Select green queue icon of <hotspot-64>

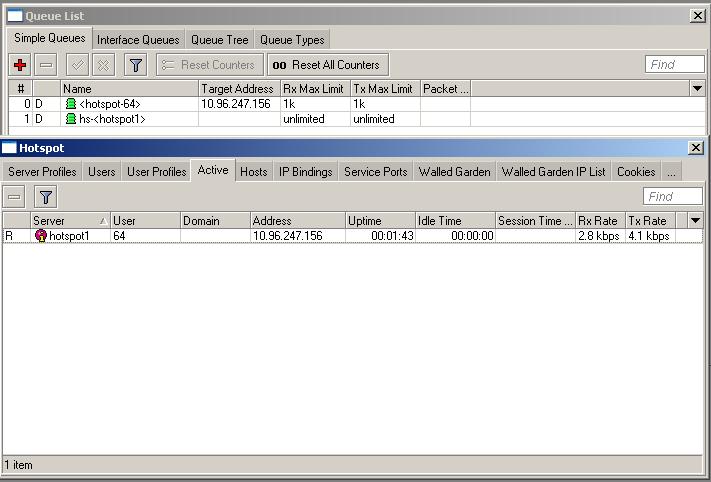[71, 104]
